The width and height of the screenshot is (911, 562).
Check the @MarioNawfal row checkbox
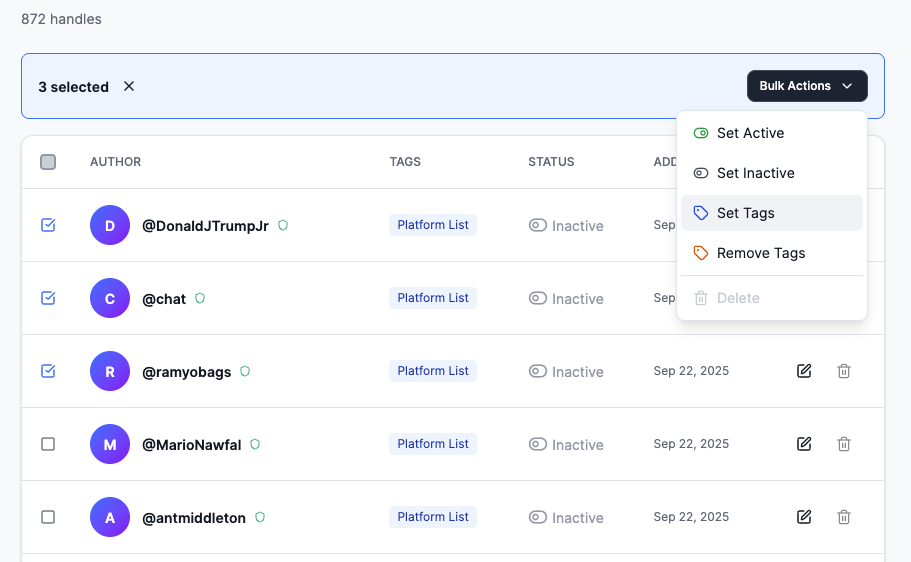click(x=48, y=444)
